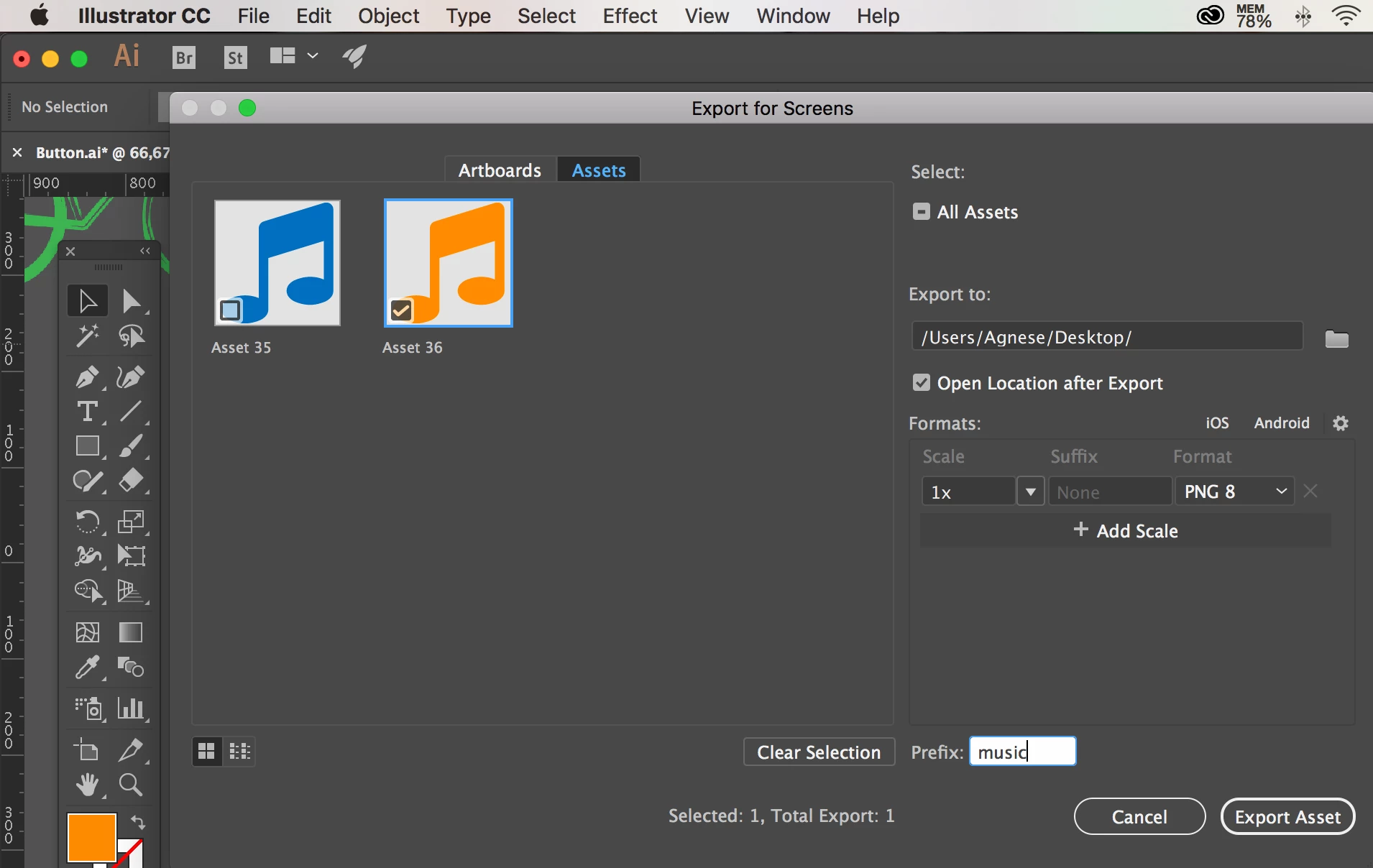Image resolution: width=1373 pixels, height=868 pixels.
Task: Open export format settings gear
Action: pyautogui.click(x=1341, y=423)
